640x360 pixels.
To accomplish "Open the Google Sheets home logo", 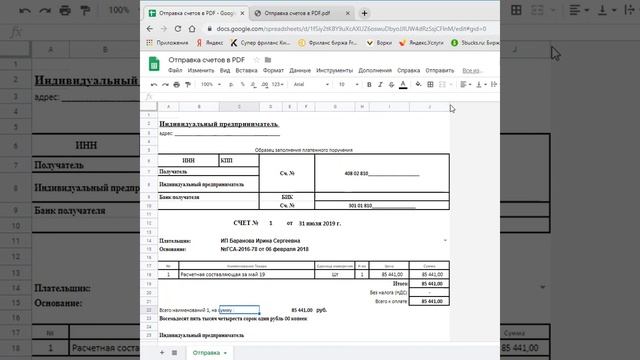I will [154, 64].
